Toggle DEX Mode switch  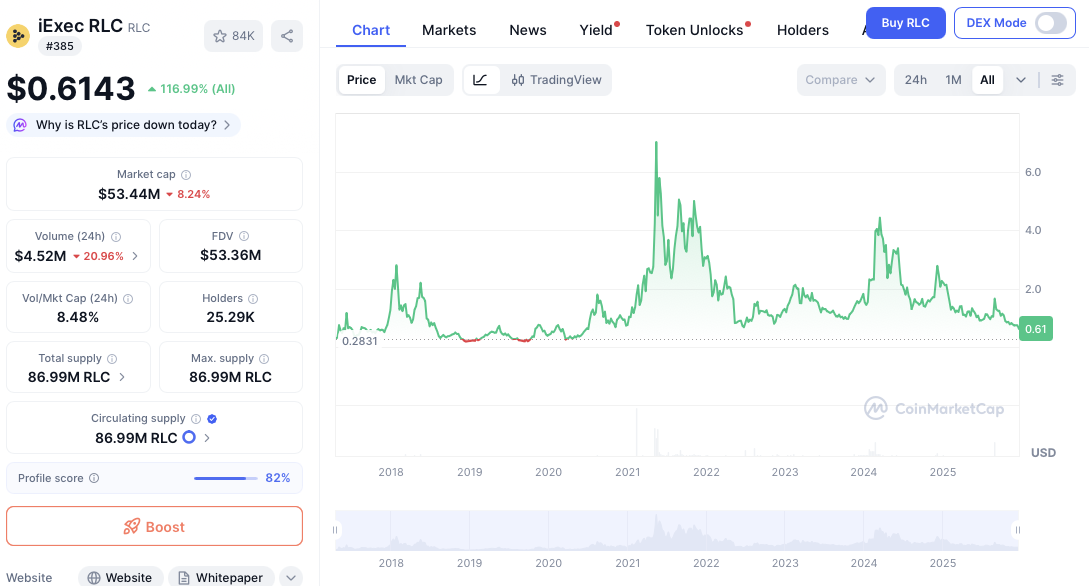(1050, 23)
